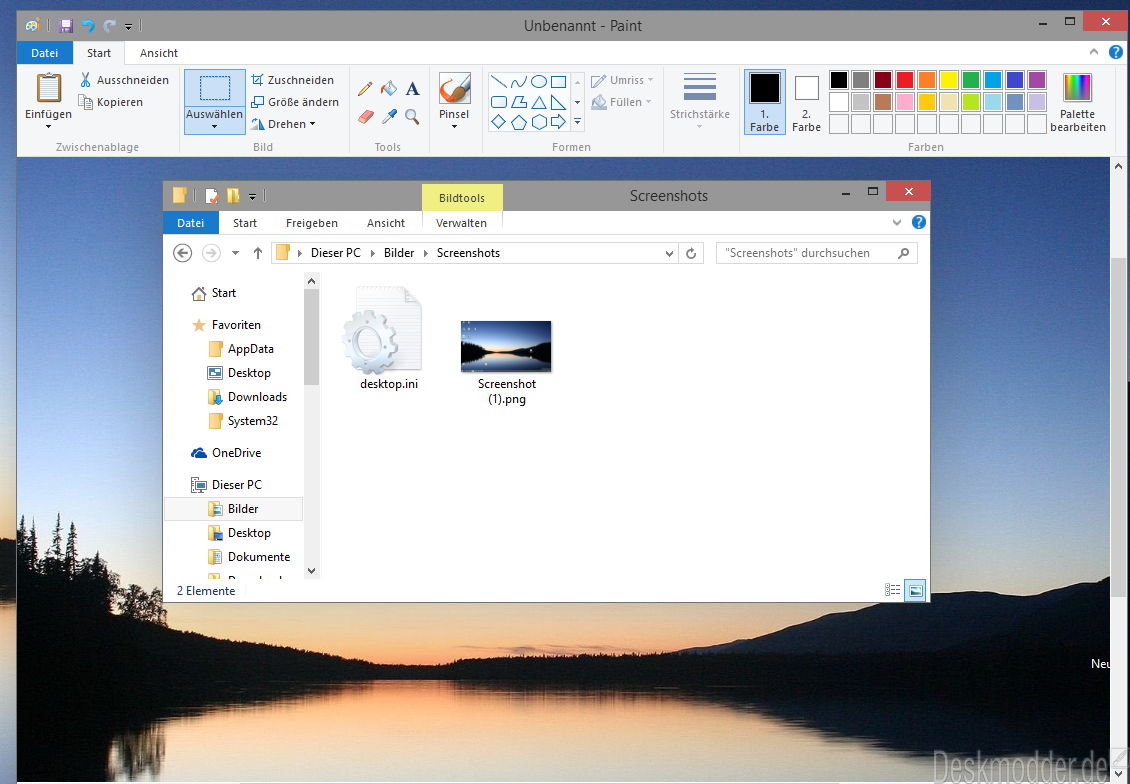Click the Back arrow in Screenshots window
The image size is (1130, 784).
tap(183, 253)
